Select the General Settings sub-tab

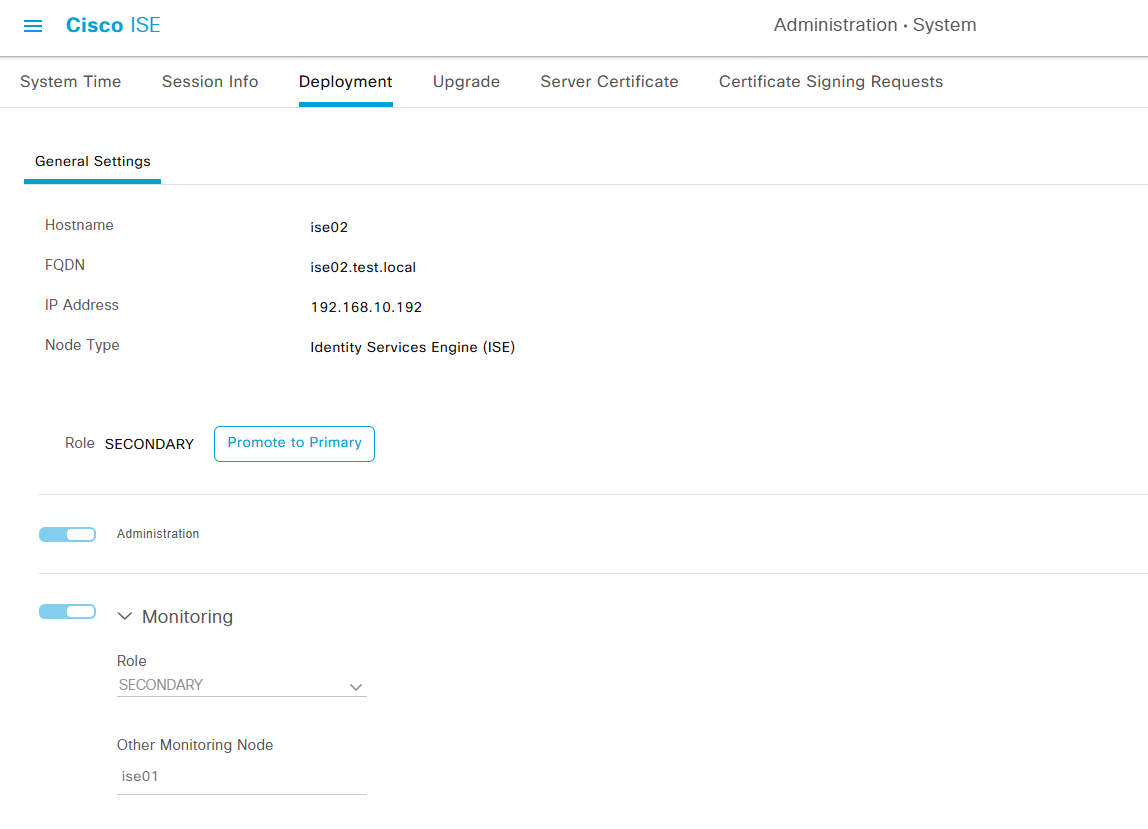(93, 161)
